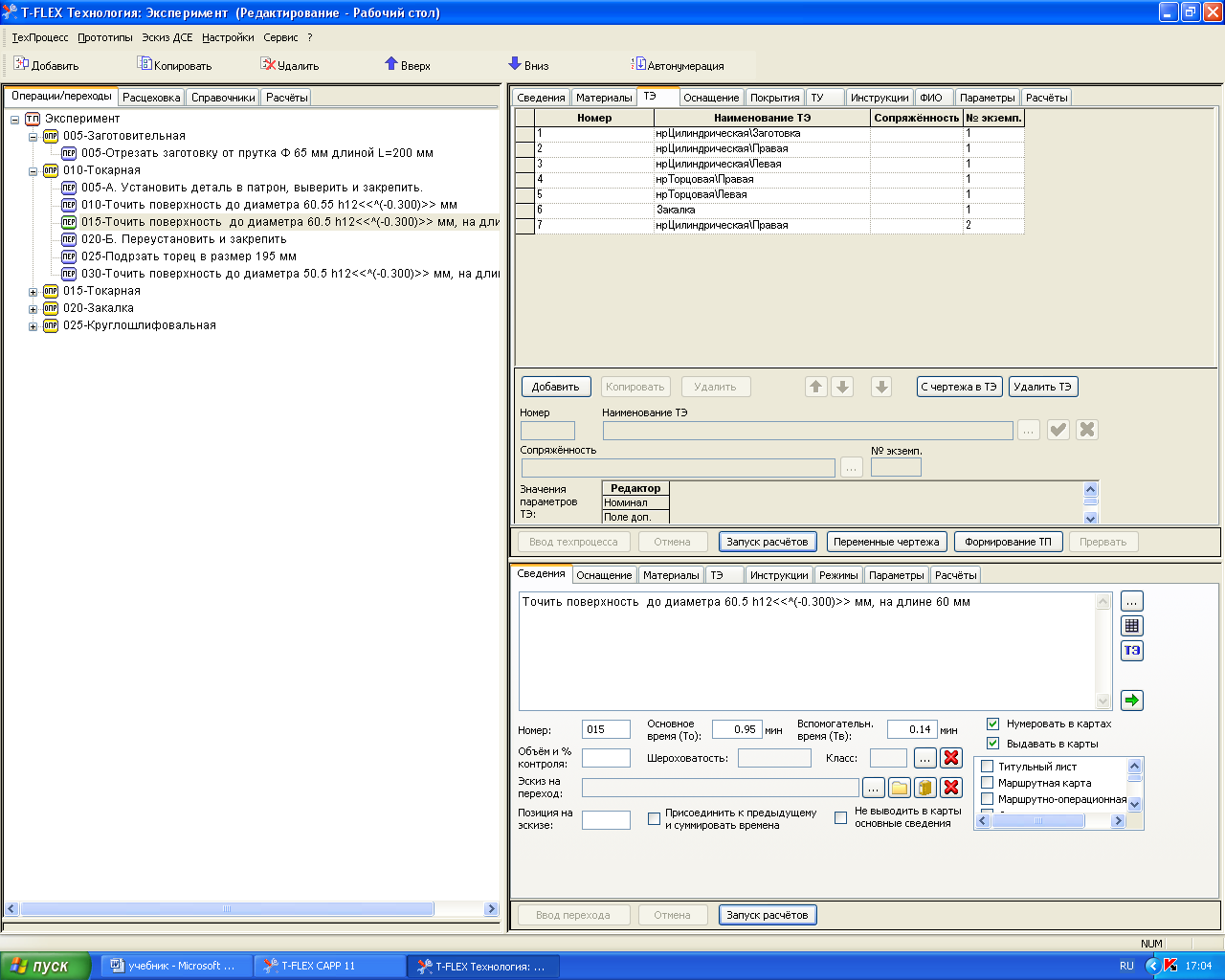Click the green arrow icon beside text area
The width and height of the screenshot is (1225, 980).
click(x=1132, y=701)
